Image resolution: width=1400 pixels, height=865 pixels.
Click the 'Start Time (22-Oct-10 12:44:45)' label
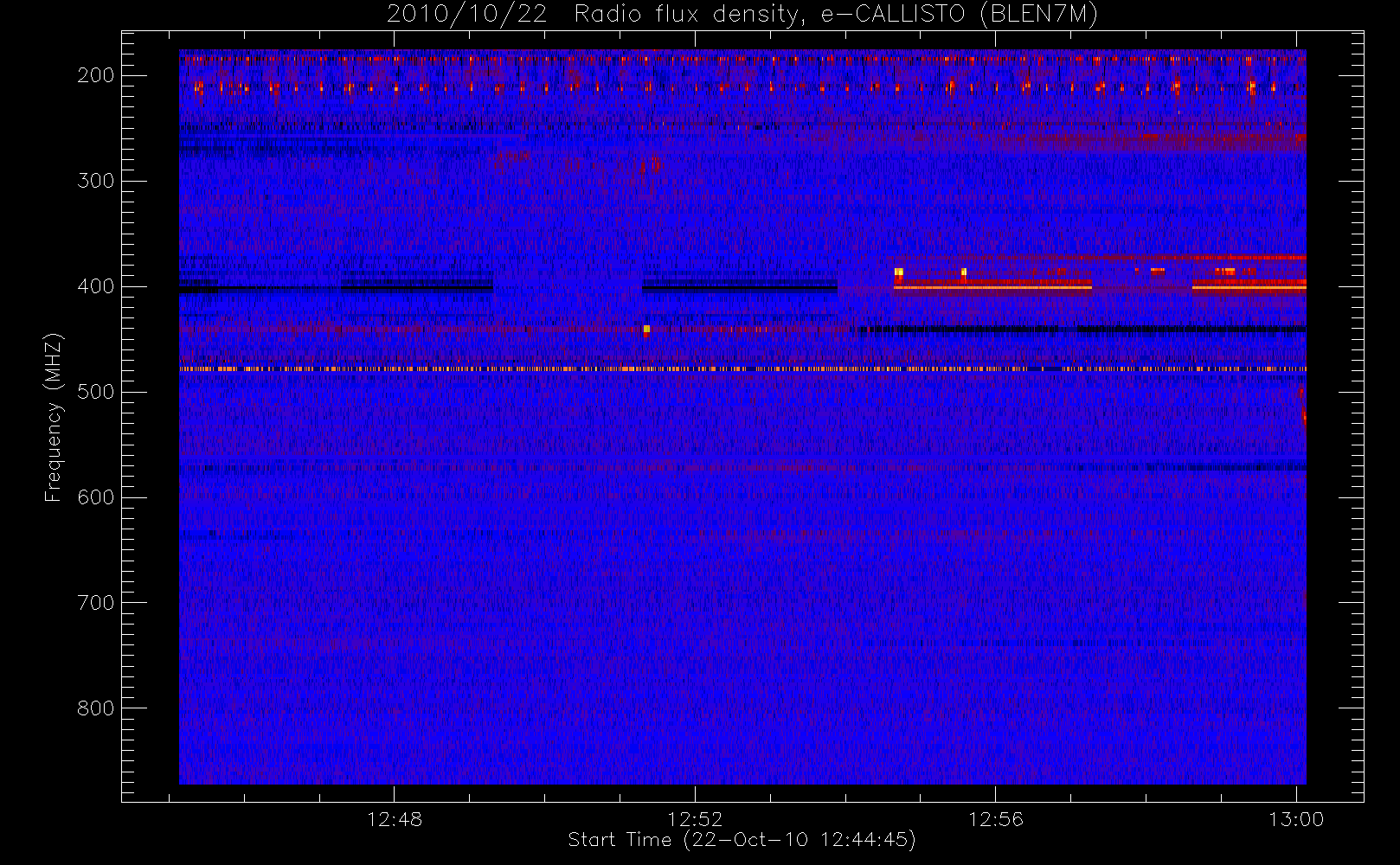pos(742,840)
